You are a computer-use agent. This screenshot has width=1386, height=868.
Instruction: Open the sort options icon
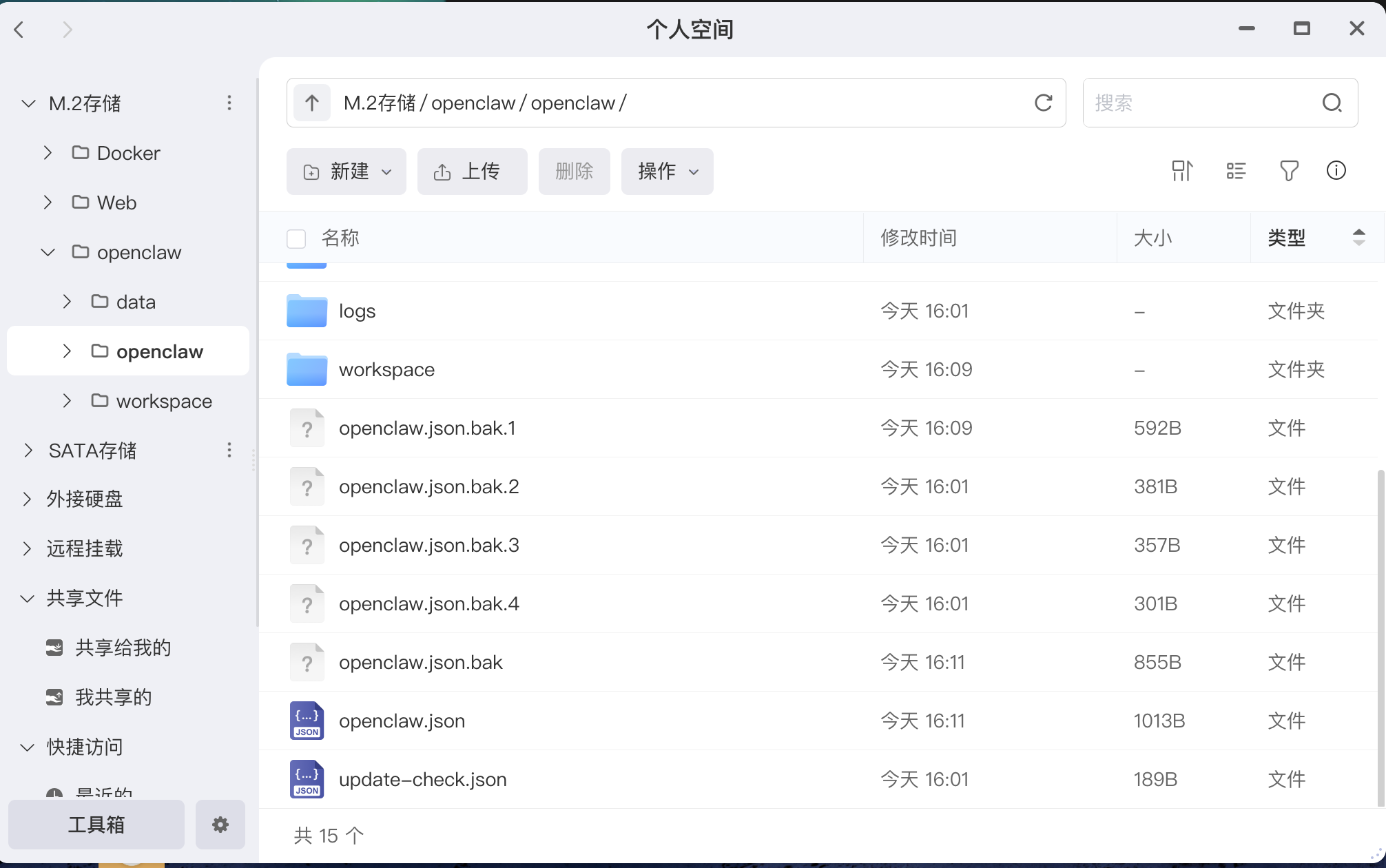[1182, 171]
